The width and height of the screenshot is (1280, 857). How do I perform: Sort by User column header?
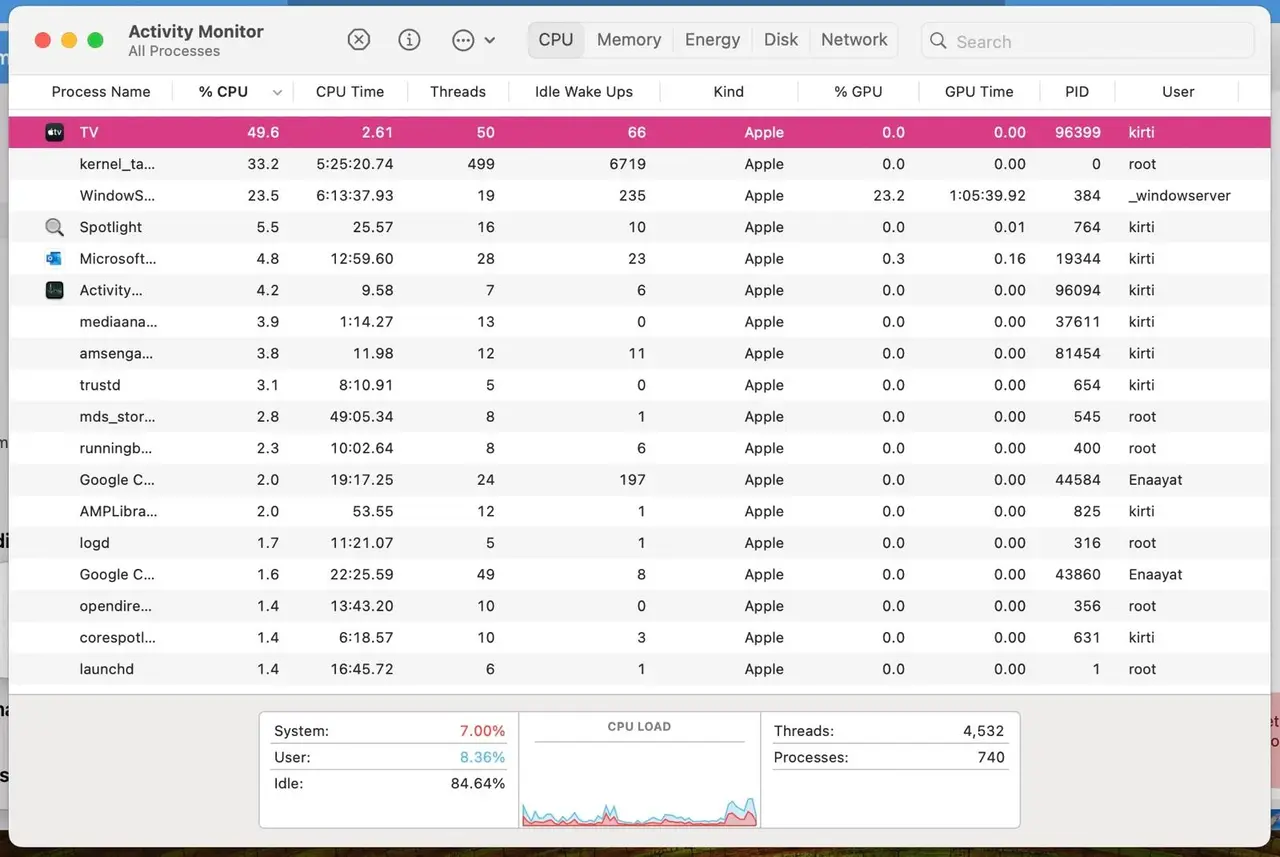[x=1178, y=91]
